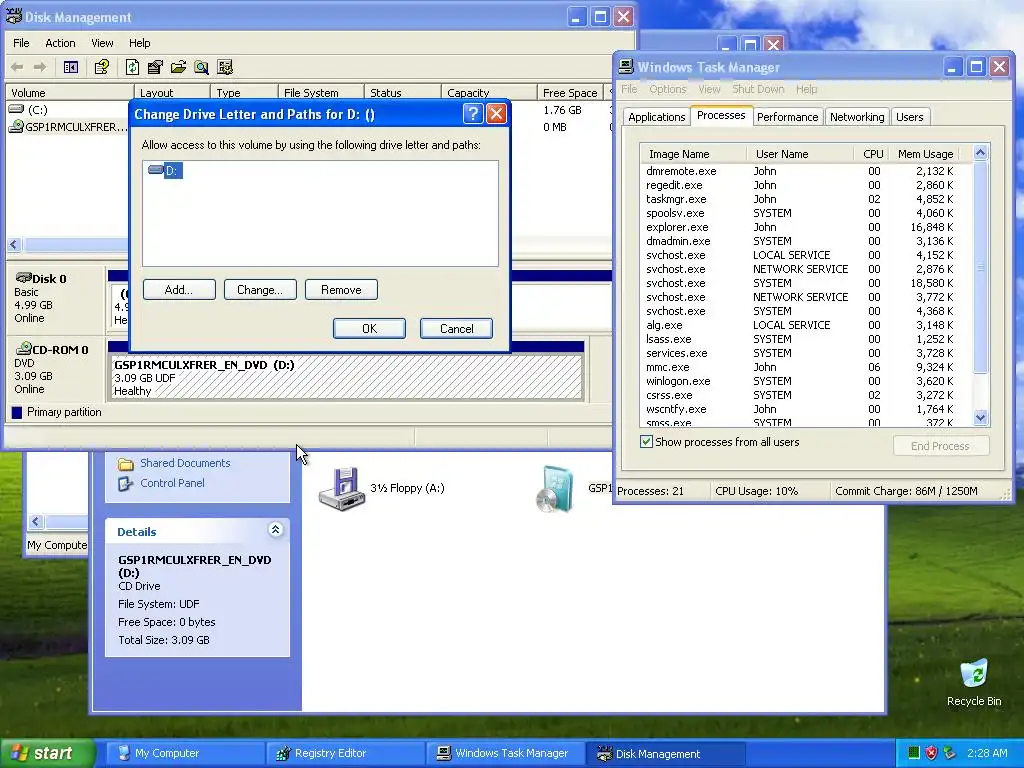The height and width of the screenshot is (768, 1024).
Task: Click left scroll arrow in the Disk Management volume list
Action: 14,245
